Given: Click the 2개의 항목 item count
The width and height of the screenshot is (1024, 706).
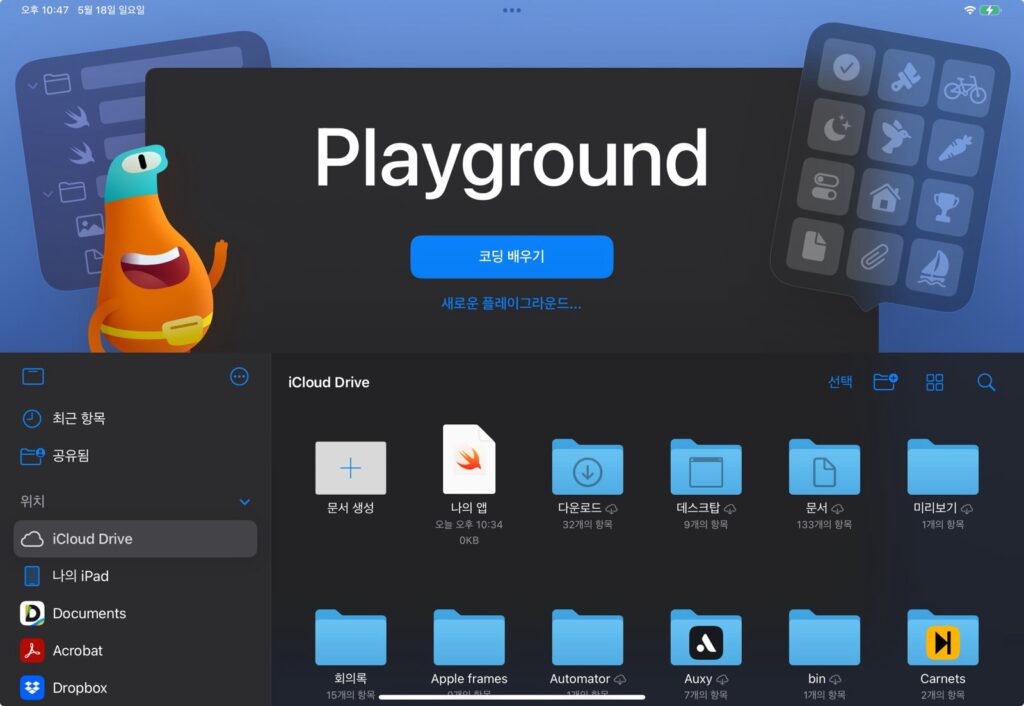Looking at the screenshot, I should coord(942,695).
